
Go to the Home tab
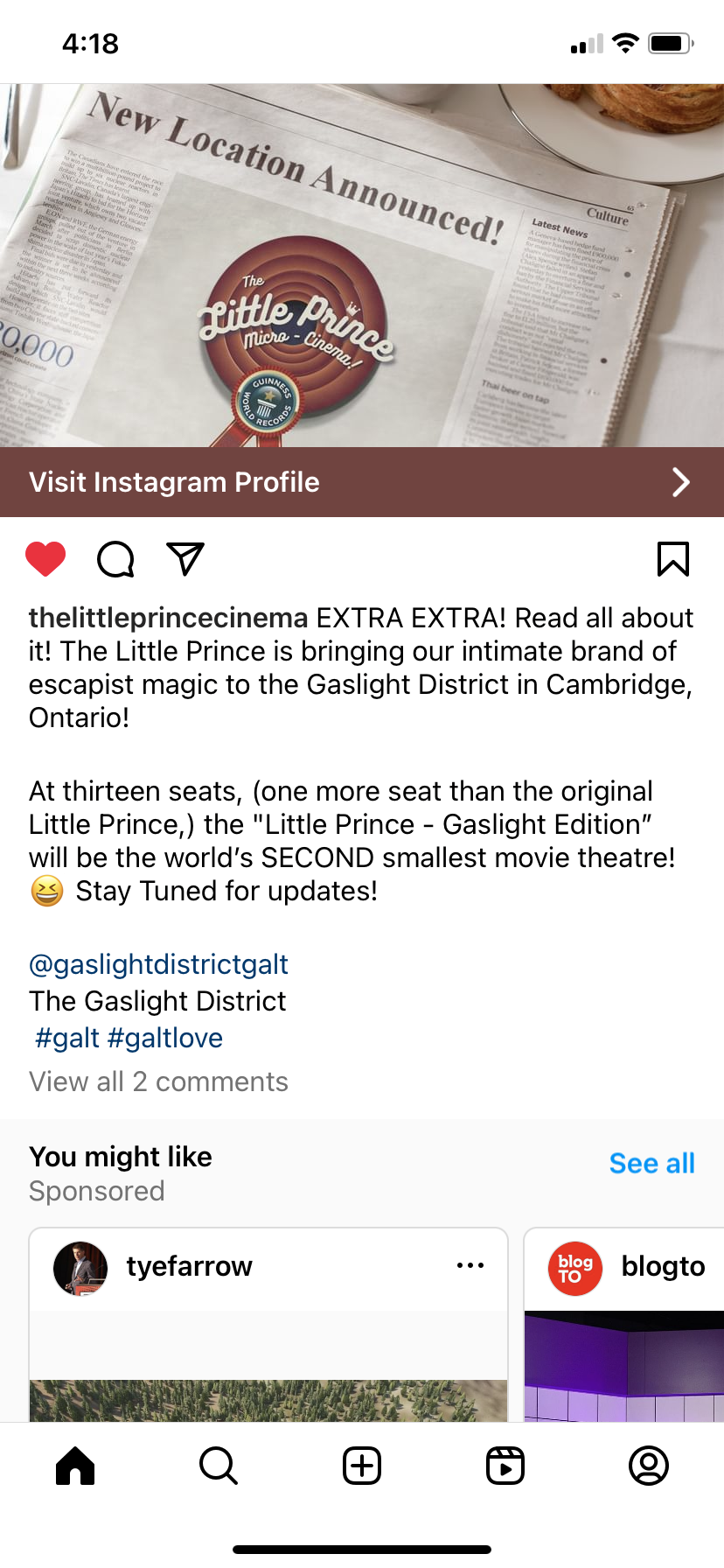(75, 1466)
